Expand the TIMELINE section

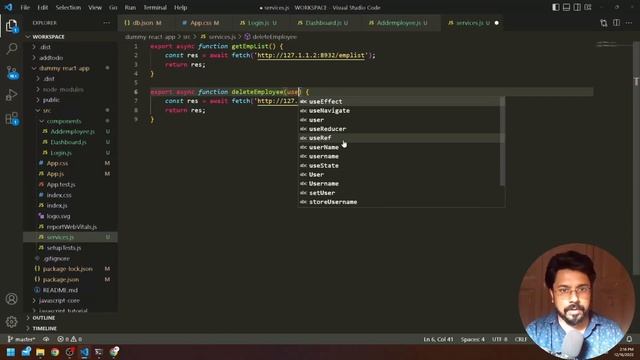click(x=44, y=329)
